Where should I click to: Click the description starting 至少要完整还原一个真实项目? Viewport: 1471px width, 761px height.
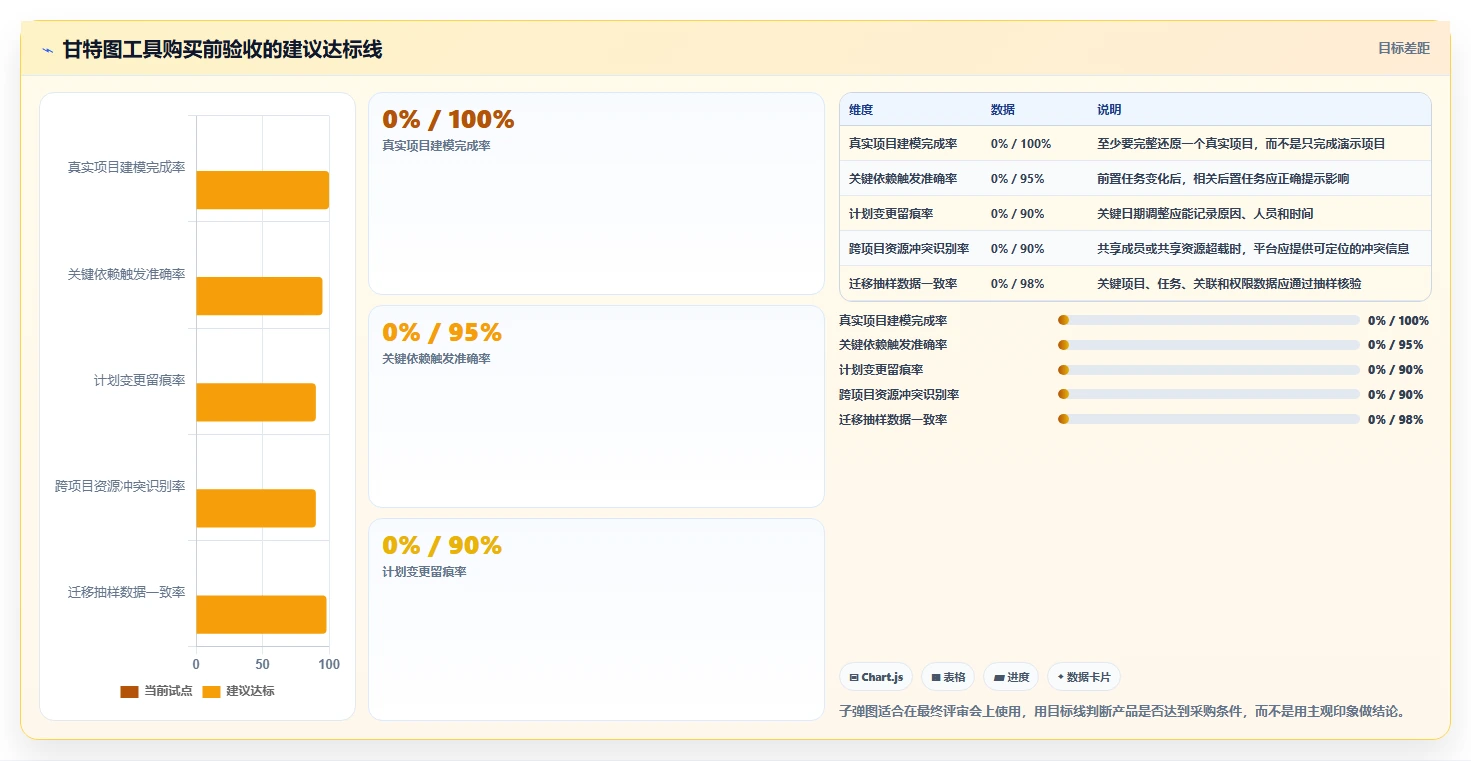tap(1241, 144)
